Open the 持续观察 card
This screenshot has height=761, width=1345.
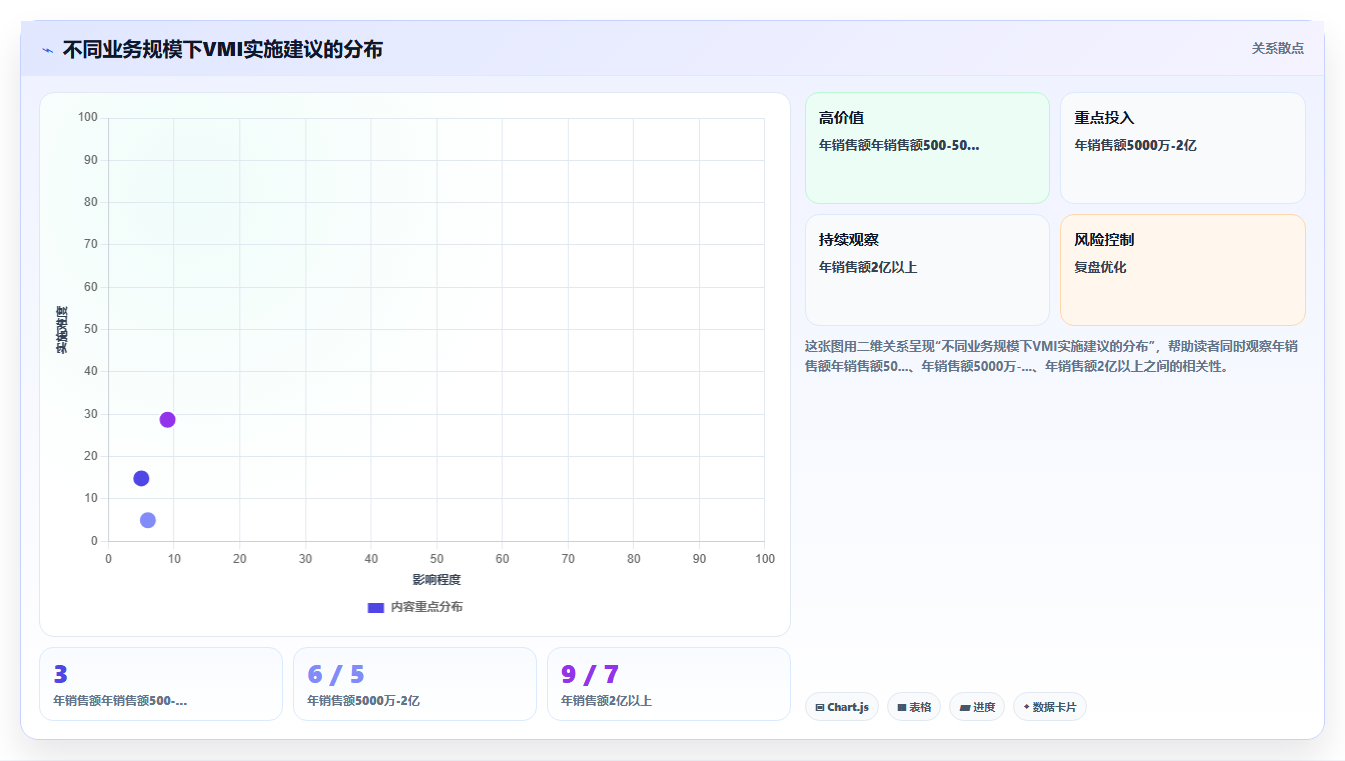(x=927, y=270)
